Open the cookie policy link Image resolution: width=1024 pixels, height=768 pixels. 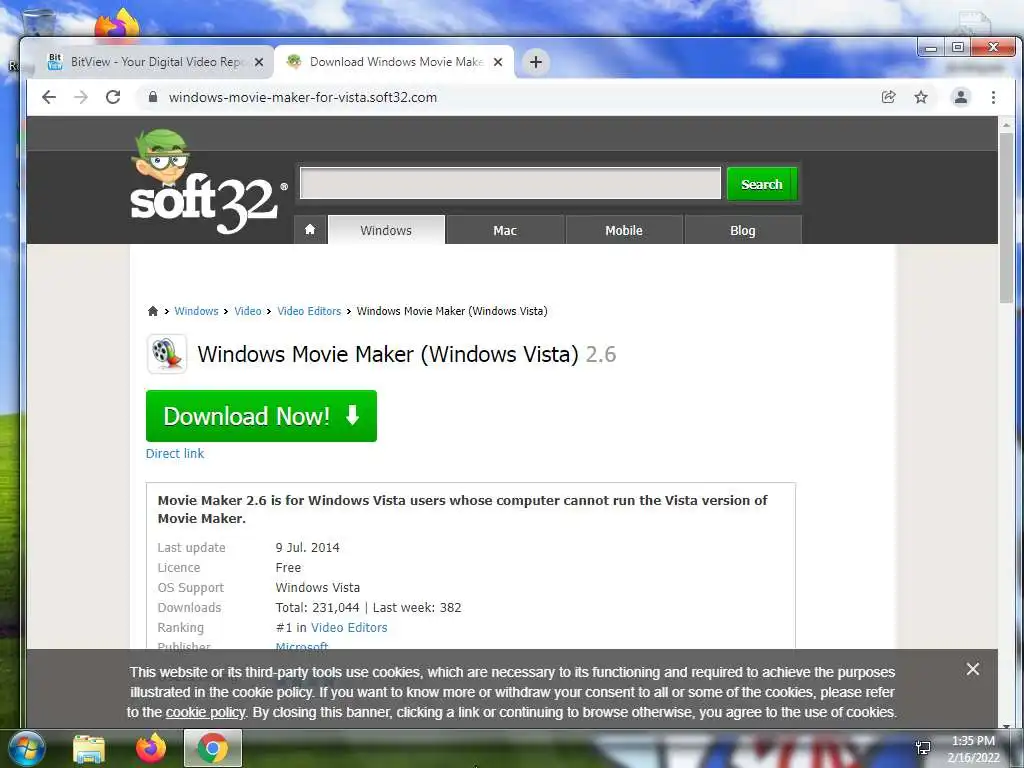(x=206, y=712)
